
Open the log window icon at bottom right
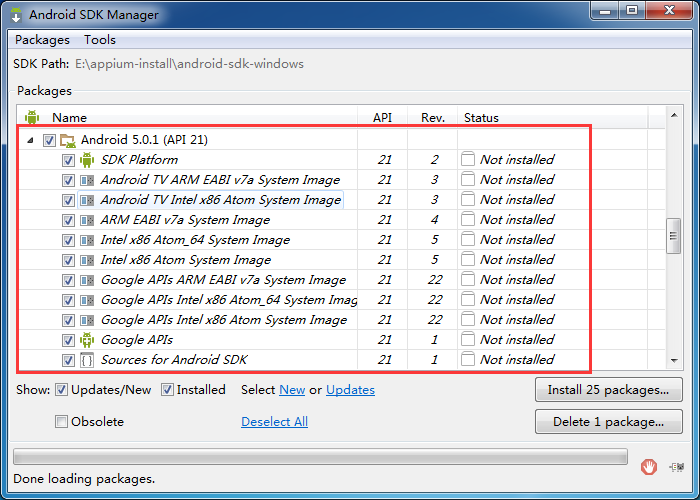[677, 467]
